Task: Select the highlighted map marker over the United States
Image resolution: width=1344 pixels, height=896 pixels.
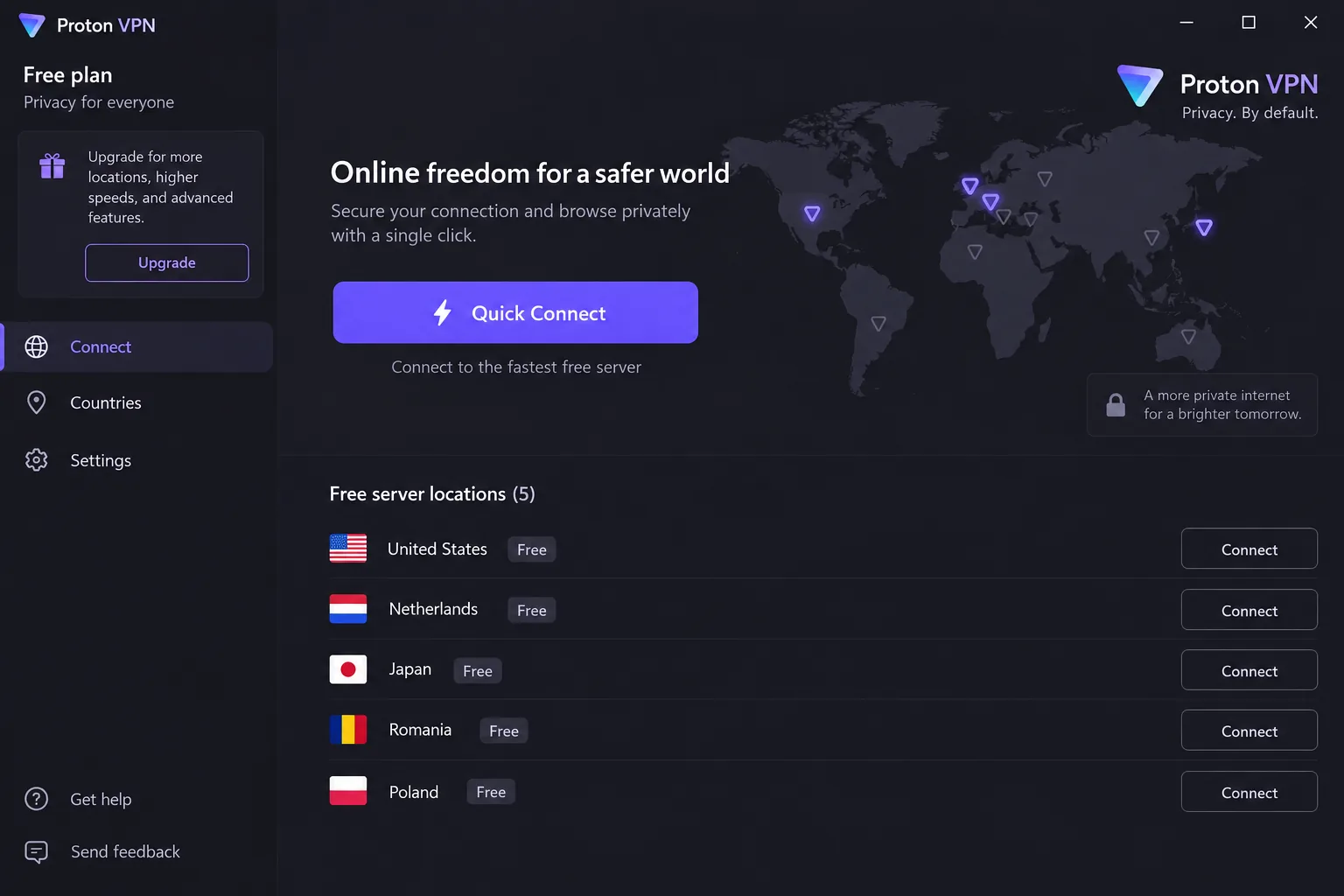Action: coord(812,213)
